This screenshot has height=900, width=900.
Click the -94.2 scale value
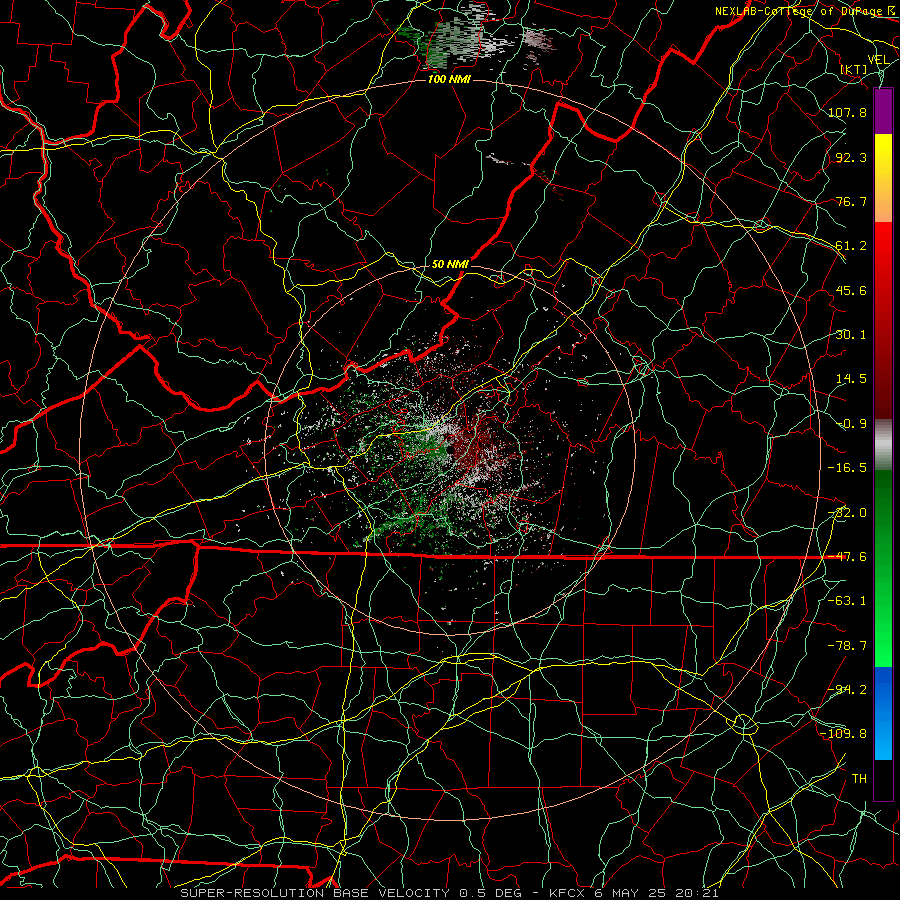[x=847, y=690]
